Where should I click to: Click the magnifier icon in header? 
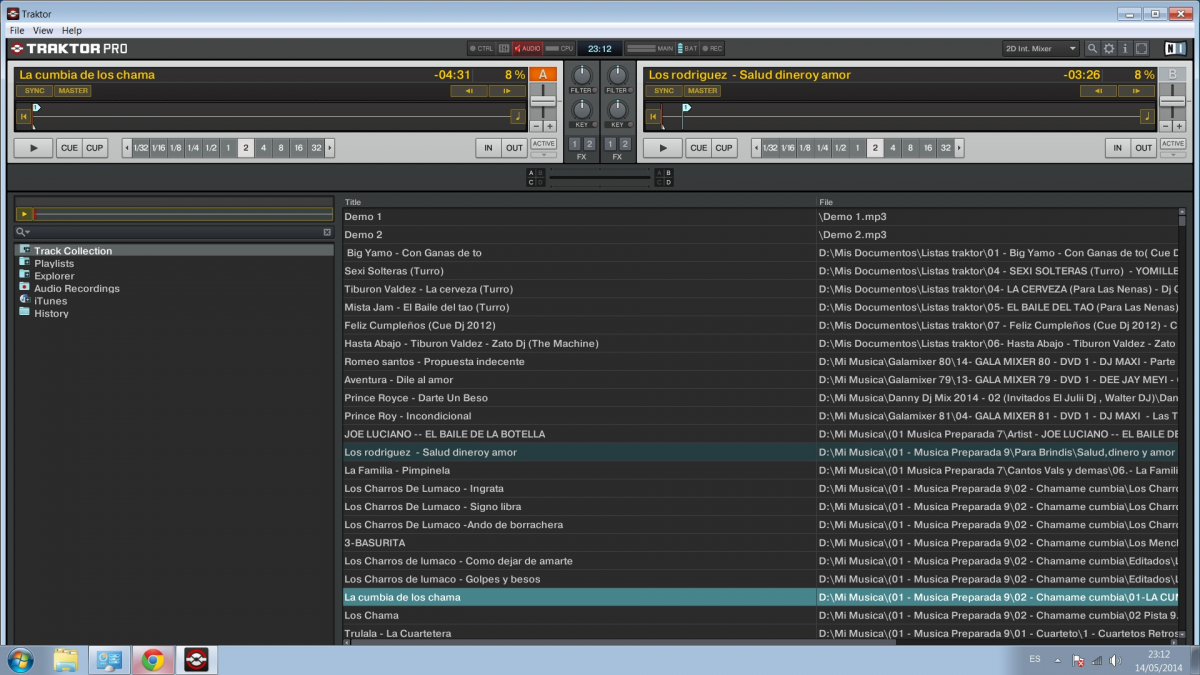[1092, 48]
